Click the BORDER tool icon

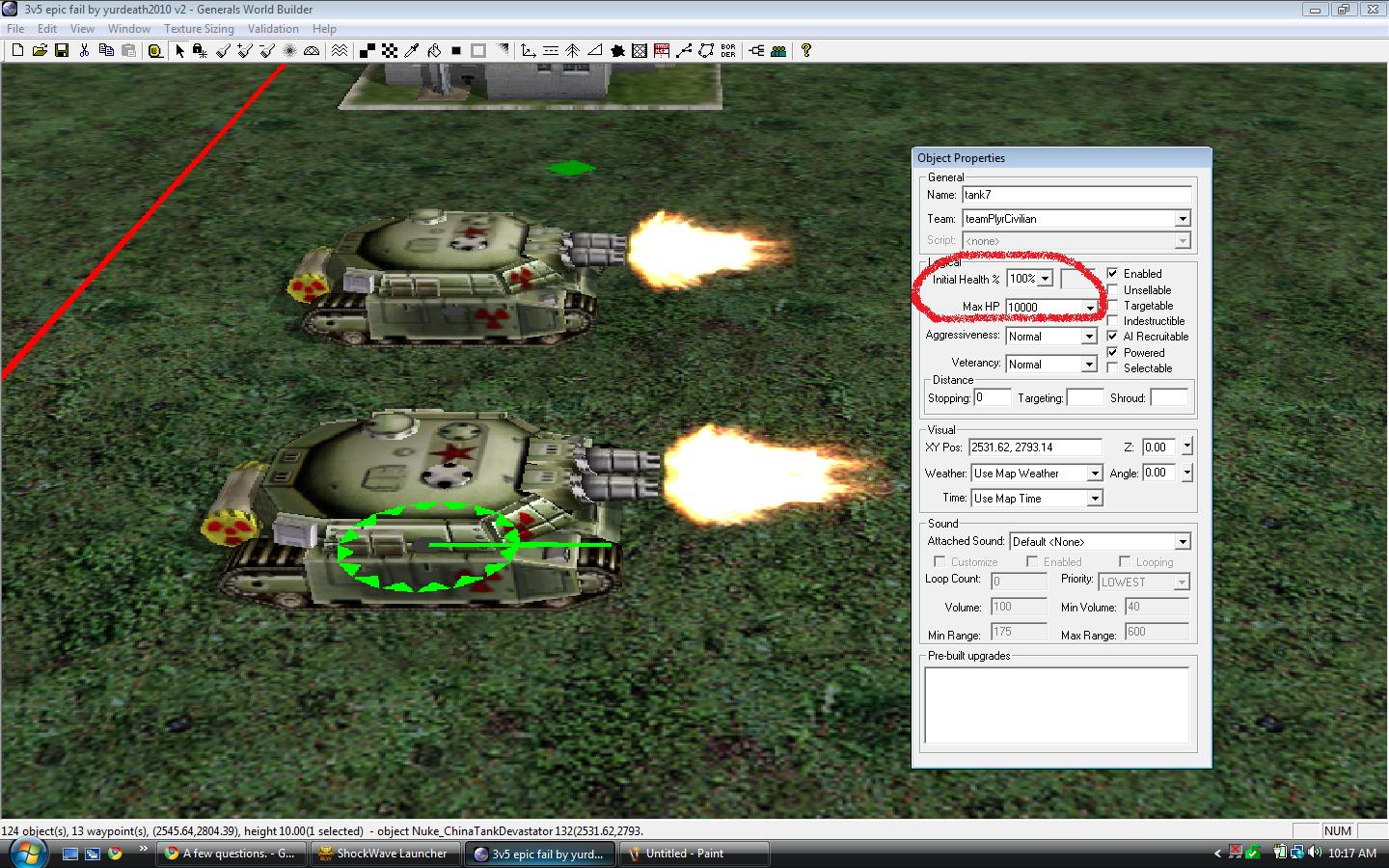(728, 50)
